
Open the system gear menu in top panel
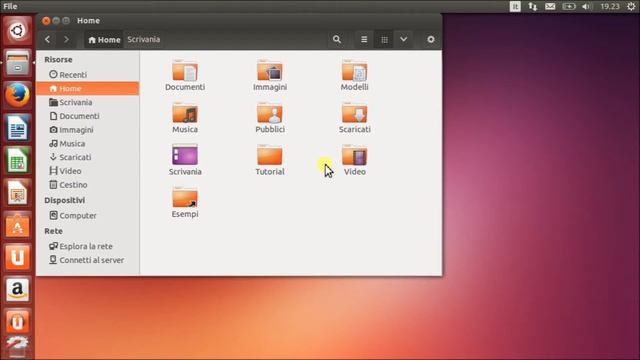631,6
